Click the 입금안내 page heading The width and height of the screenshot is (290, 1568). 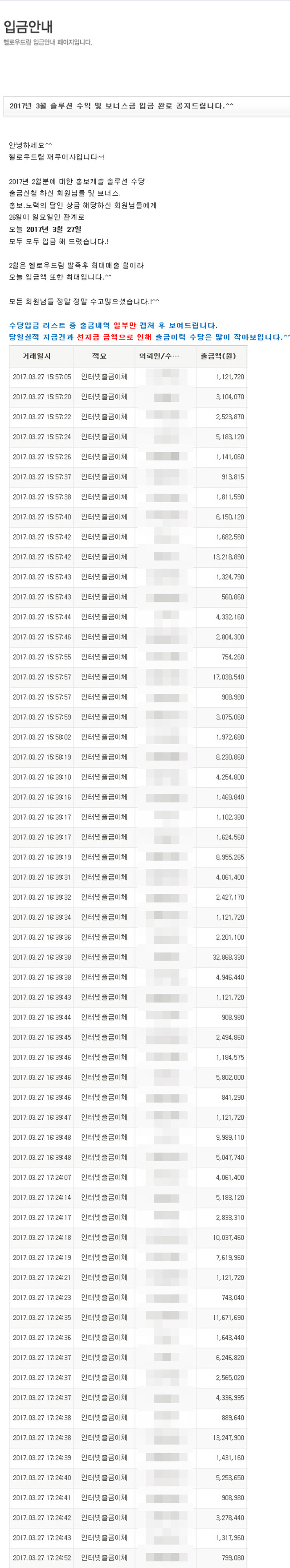28,26
